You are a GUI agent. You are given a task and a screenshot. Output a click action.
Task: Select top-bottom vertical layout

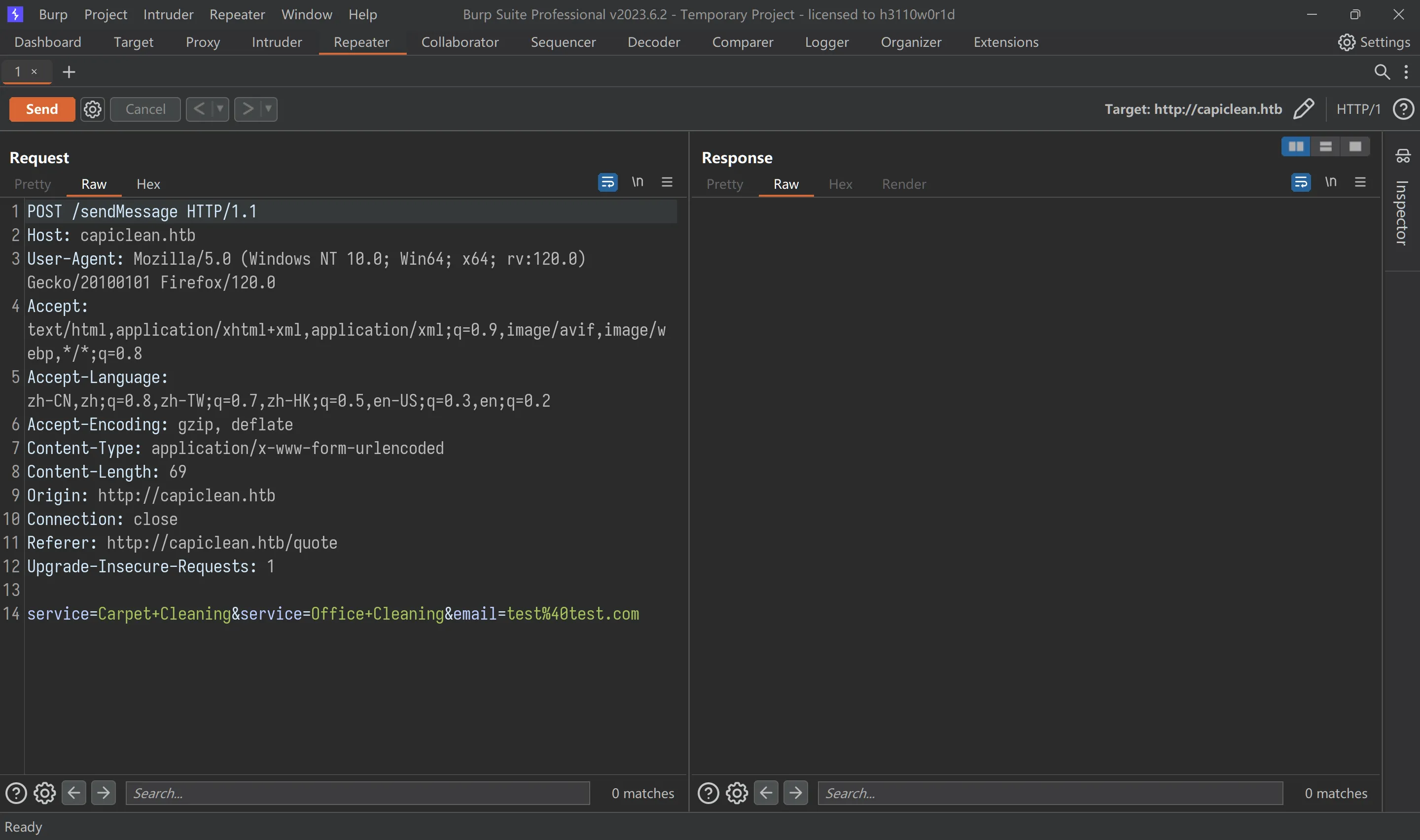[1325, 146]
